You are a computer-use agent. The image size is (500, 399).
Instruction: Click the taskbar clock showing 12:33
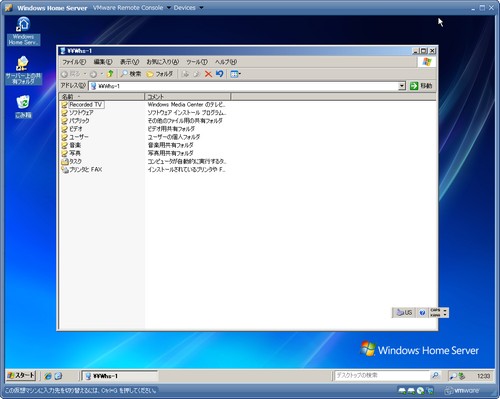point(483,376)
